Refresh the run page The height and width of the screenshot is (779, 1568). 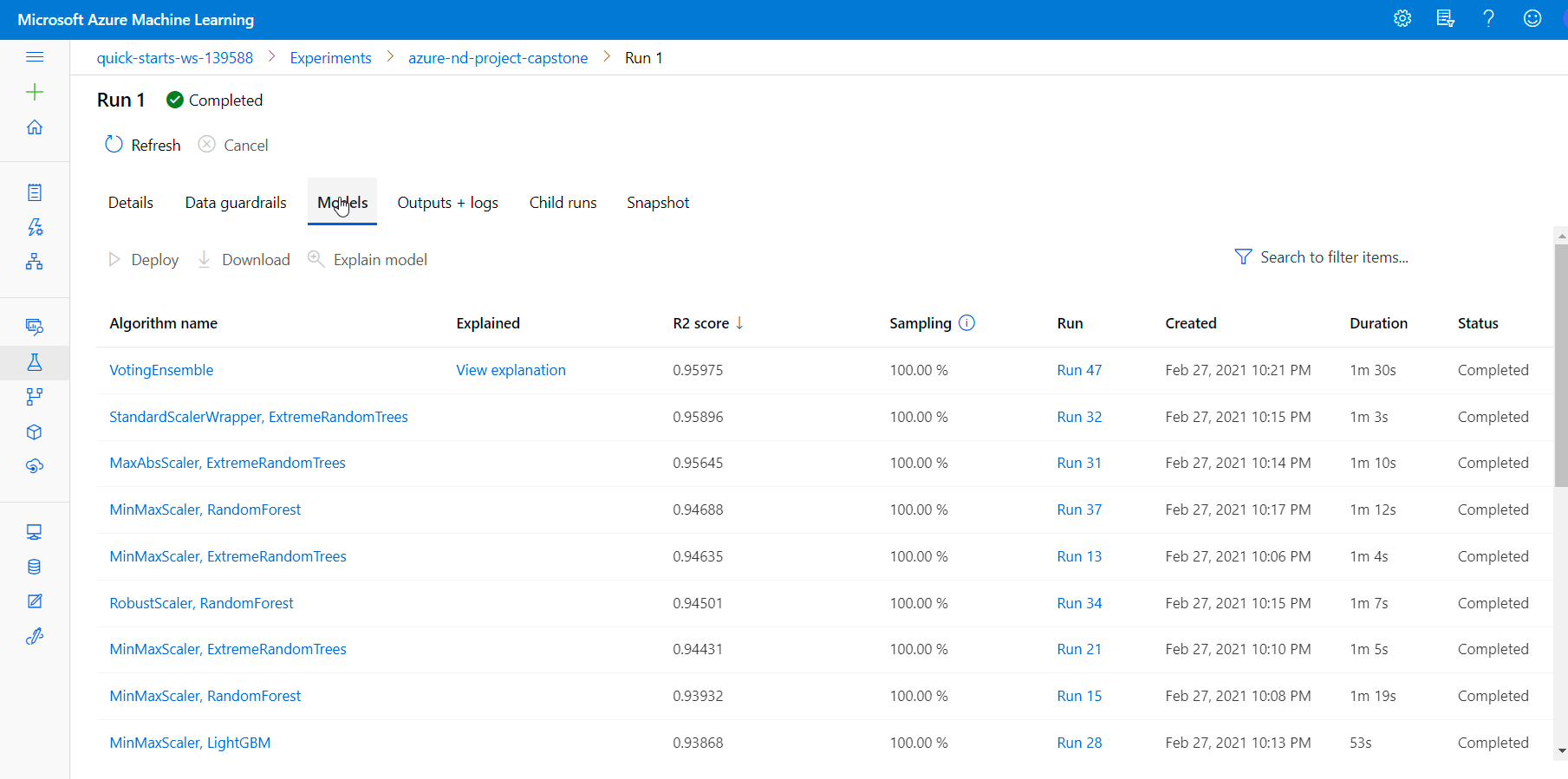pos(143,145)
